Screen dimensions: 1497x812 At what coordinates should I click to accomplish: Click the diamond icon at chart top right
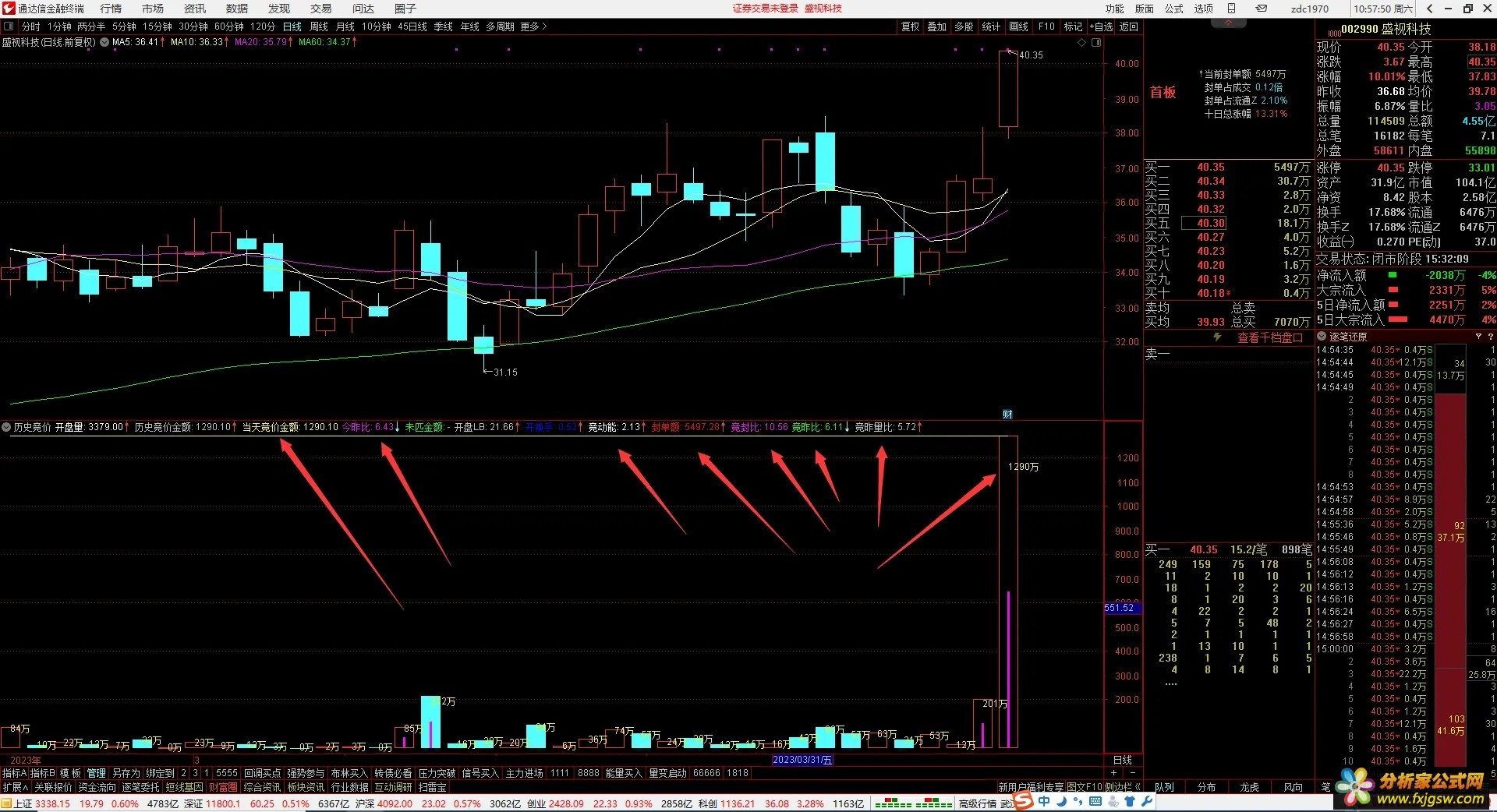1081,42
